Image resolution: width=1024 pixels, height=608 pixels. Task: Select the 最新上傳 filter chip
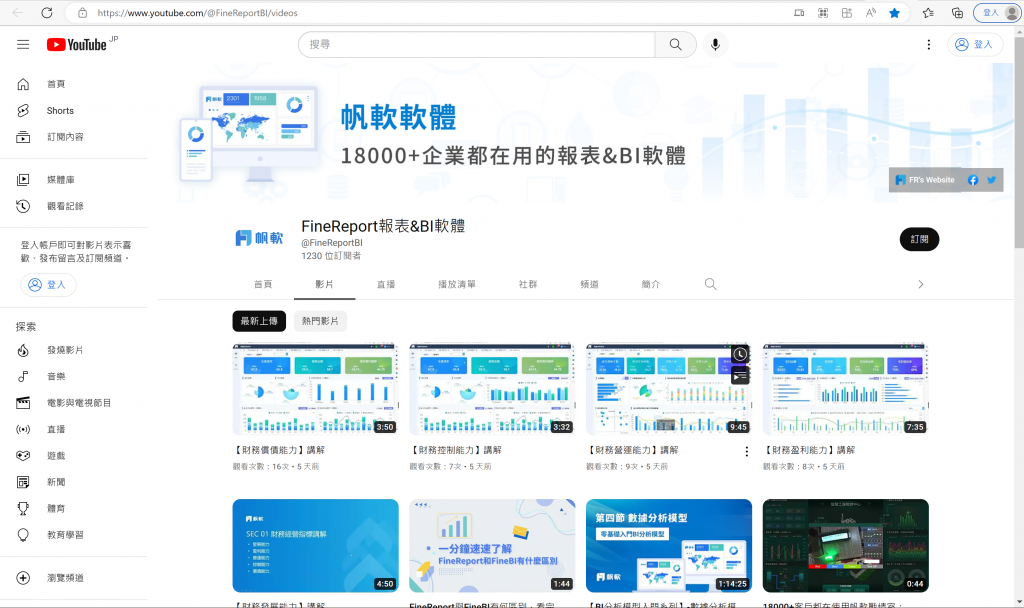click(259, 321)
